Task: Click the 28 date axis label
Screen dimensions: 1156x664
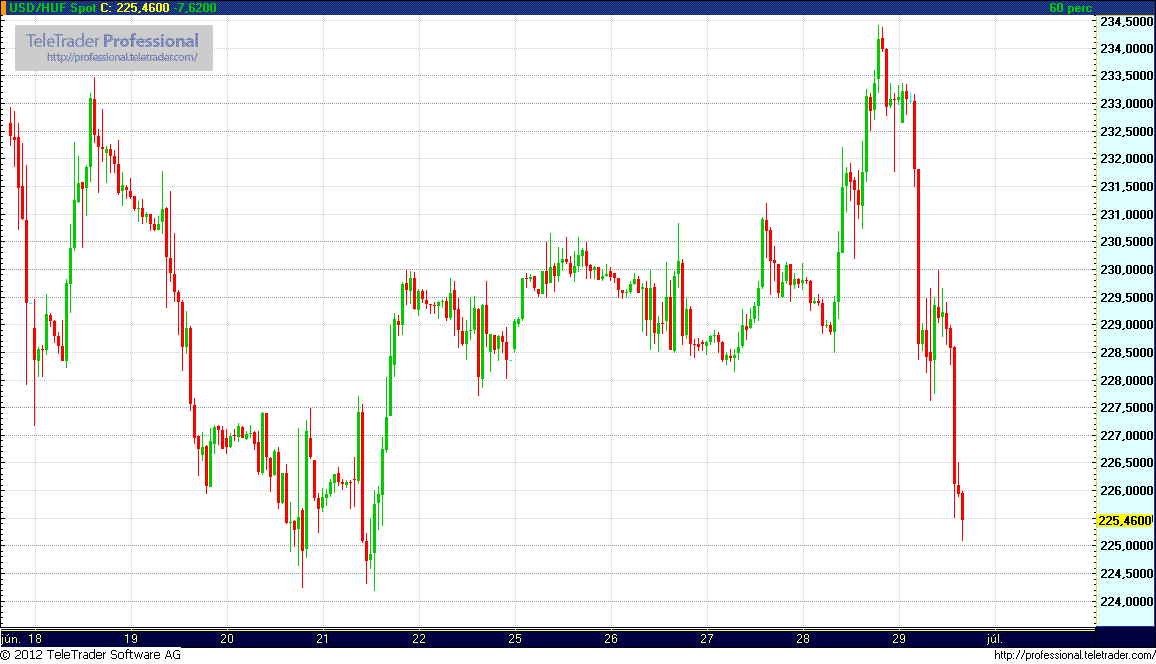Action: click(803, 639)
